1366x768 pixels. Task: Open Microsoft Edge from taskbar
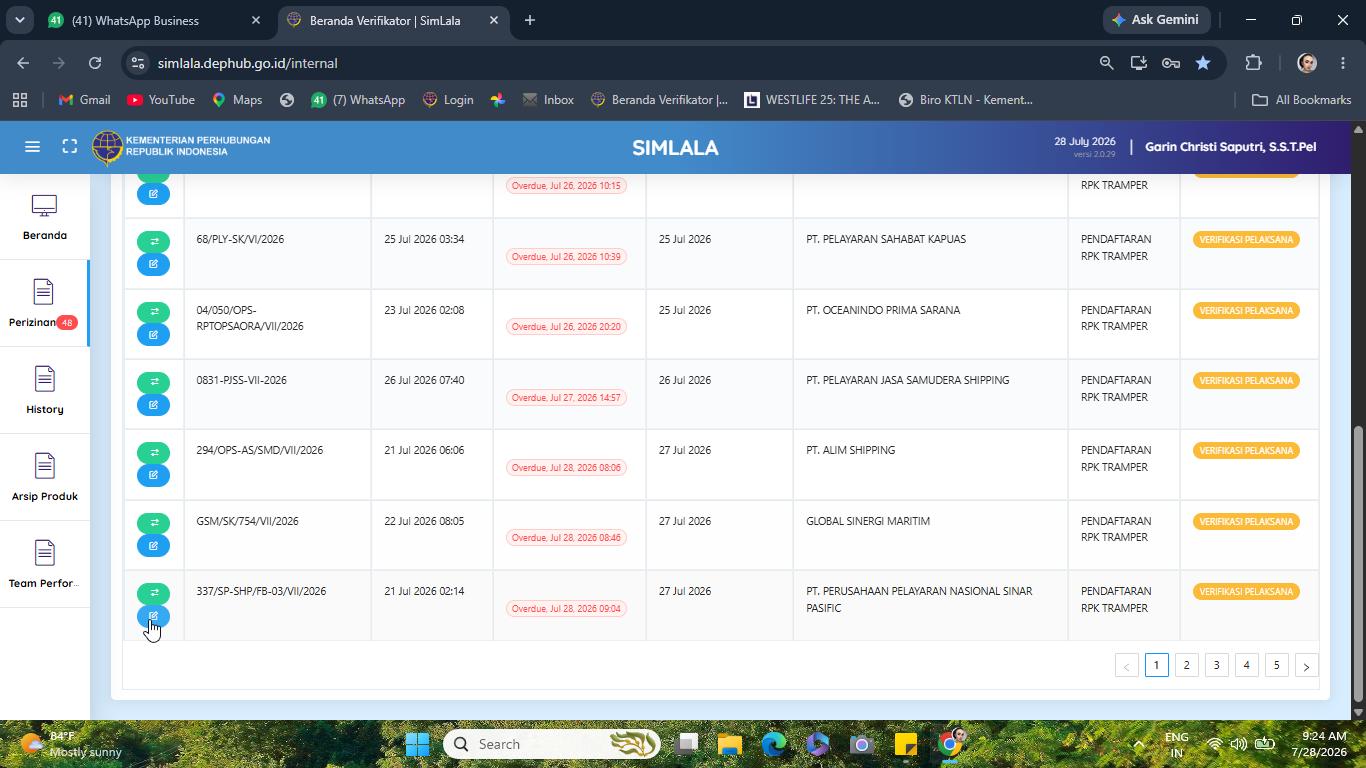(x=774, y=744)
